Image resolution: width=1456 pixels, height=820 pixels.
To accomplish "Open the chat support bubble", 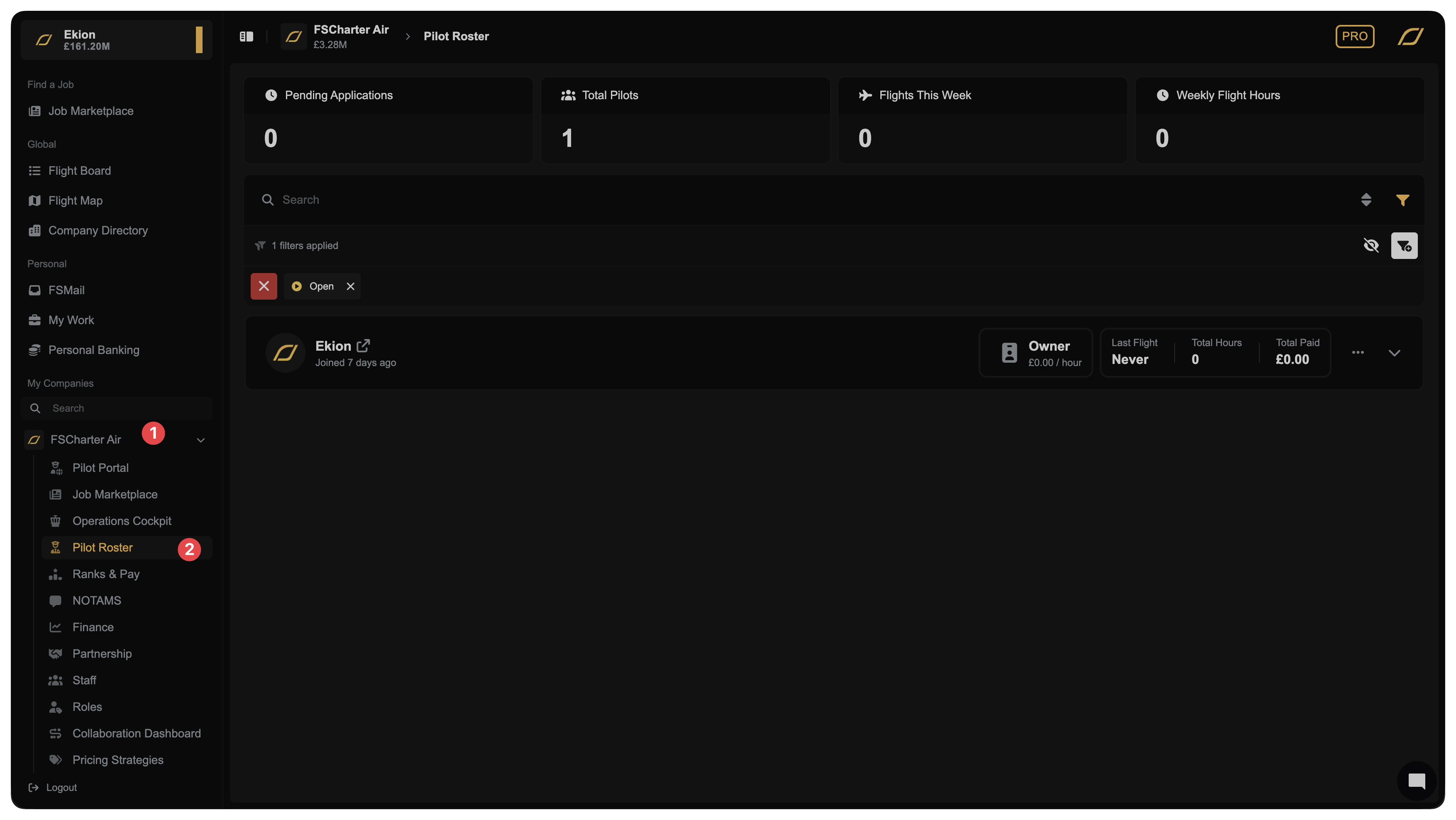I will pyautogui.click(x=1417, y=781).
